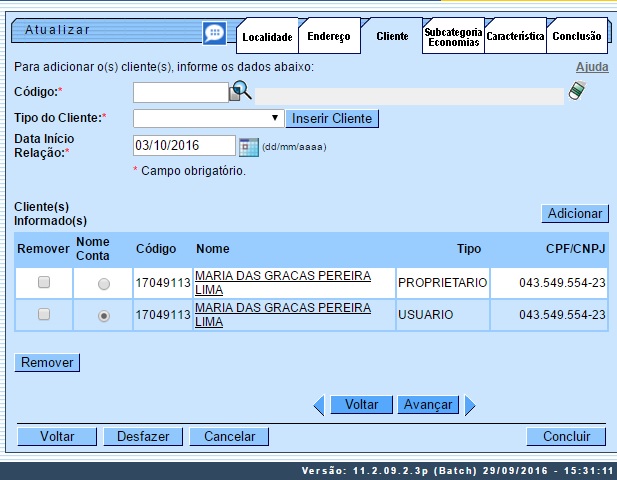
Task: Click the magnifier search icon next to Código
Action: point(241,92)
